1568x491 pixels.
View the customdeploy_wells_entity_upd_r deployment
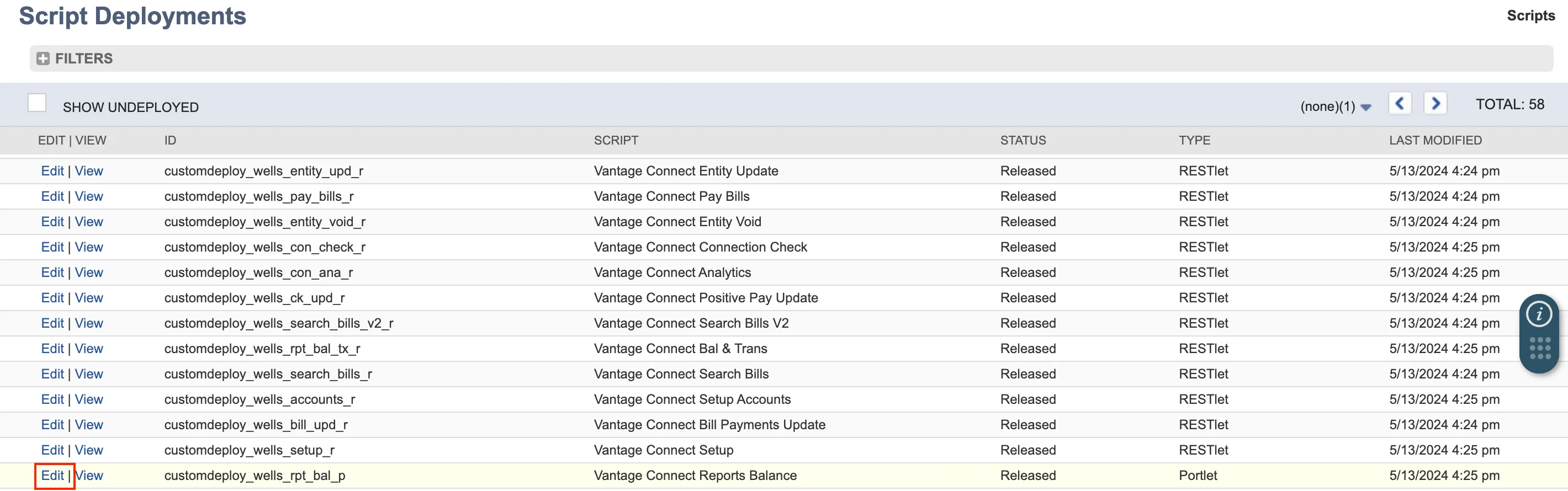point(89,171)
